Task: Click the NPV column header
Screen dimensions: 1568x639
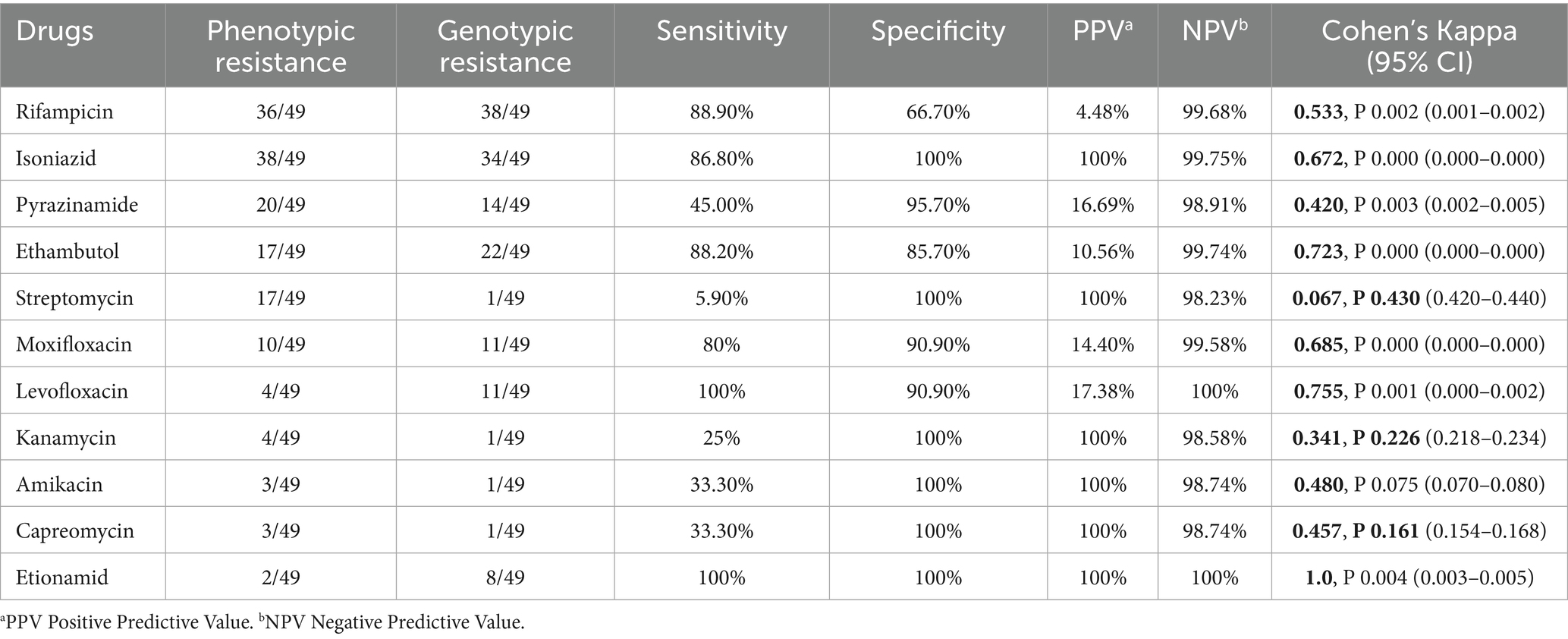Action: point(1214,31)
